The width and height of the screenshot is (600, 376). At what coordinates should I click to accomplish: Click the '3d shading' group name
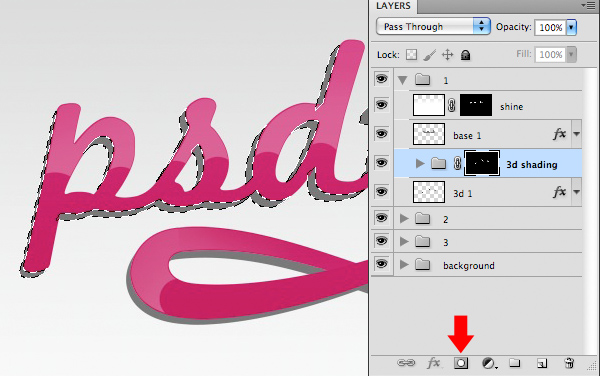[532, 164]
